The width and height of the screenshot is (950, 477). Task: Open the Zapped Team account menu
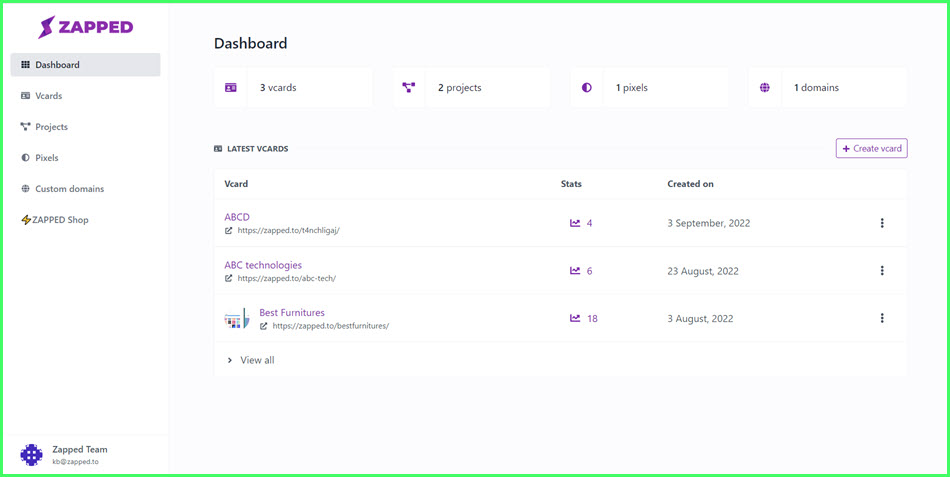pyautogui.click(x=85, y=455)
